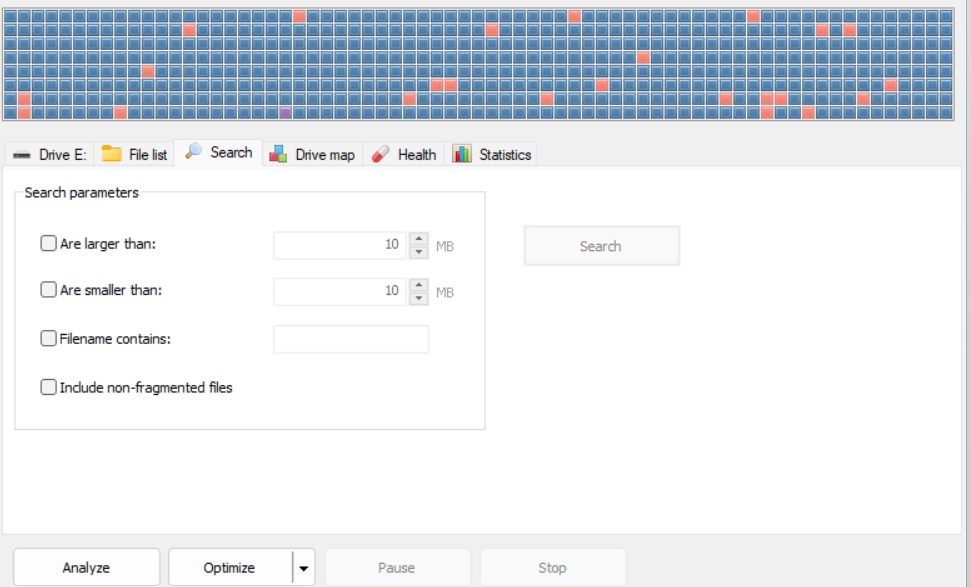
Task: Expand the Optimize dropdown arrow
Action: (303, 568)
